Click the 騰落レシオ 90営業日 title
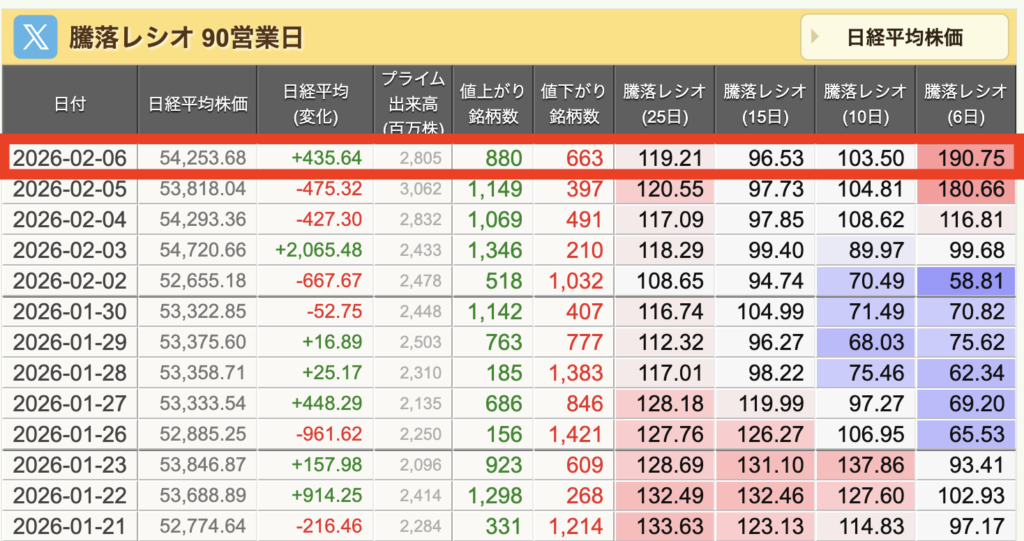The width and height of the screenshot is (1024, 541). pos(186,38)
